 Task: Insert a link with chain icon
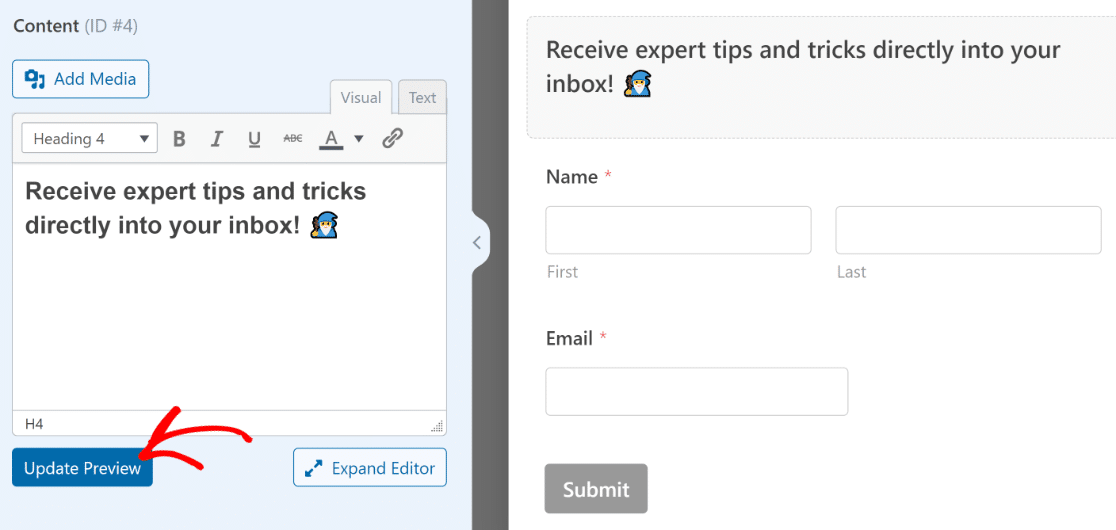[x=393, y=139]
